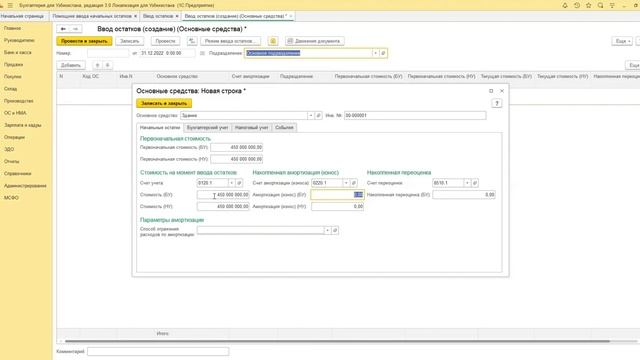Screen dimensions: 640x360
Task: Click Инв. № input field
Action: (415, 116)
